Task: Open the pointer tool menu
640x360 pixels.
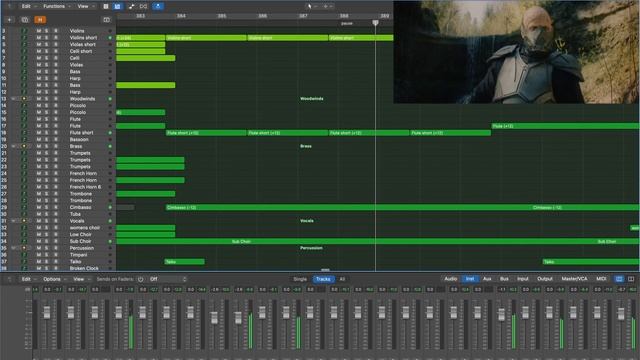Action: [x=312, y=6]
